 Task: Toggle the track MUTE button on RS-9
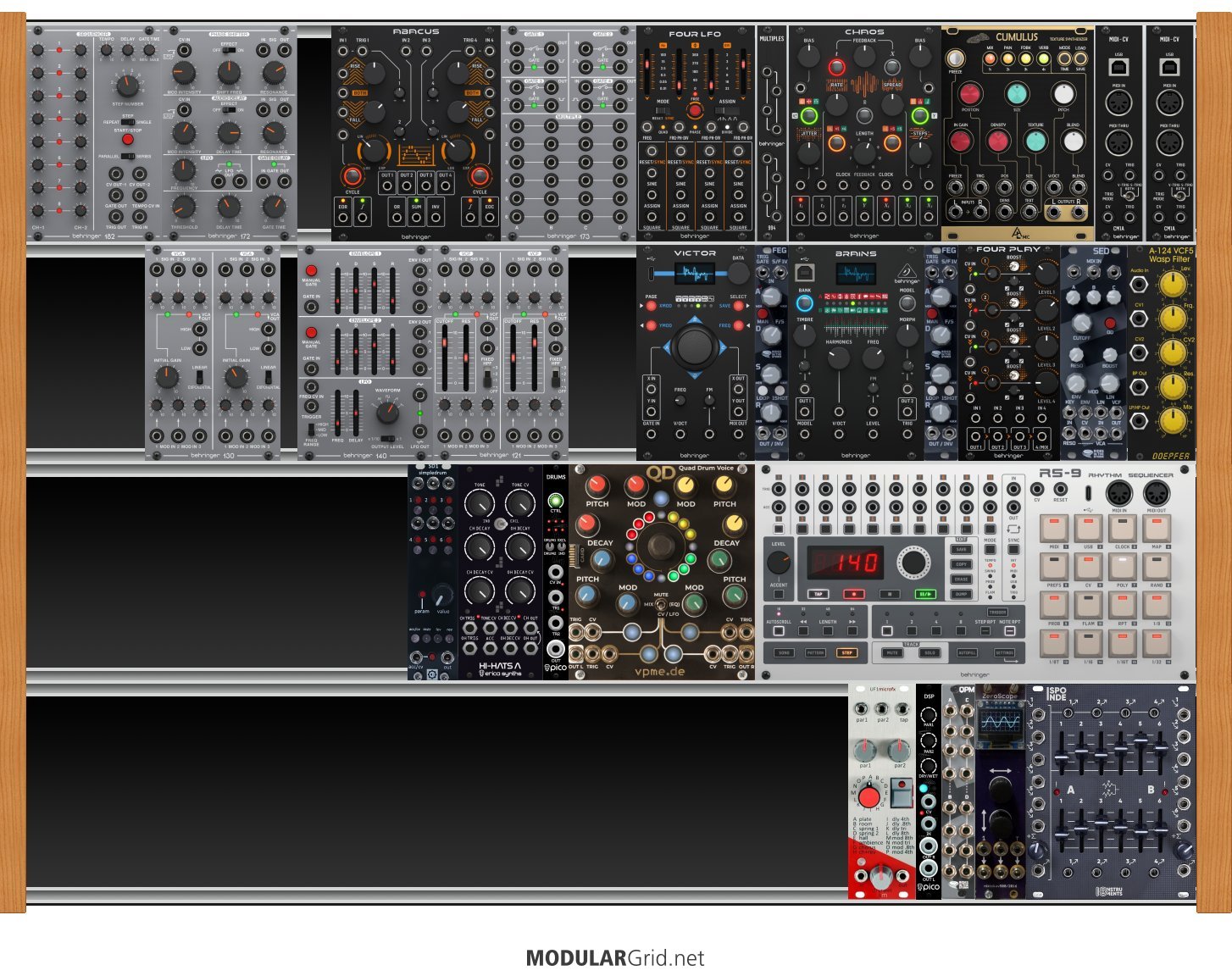891,653
